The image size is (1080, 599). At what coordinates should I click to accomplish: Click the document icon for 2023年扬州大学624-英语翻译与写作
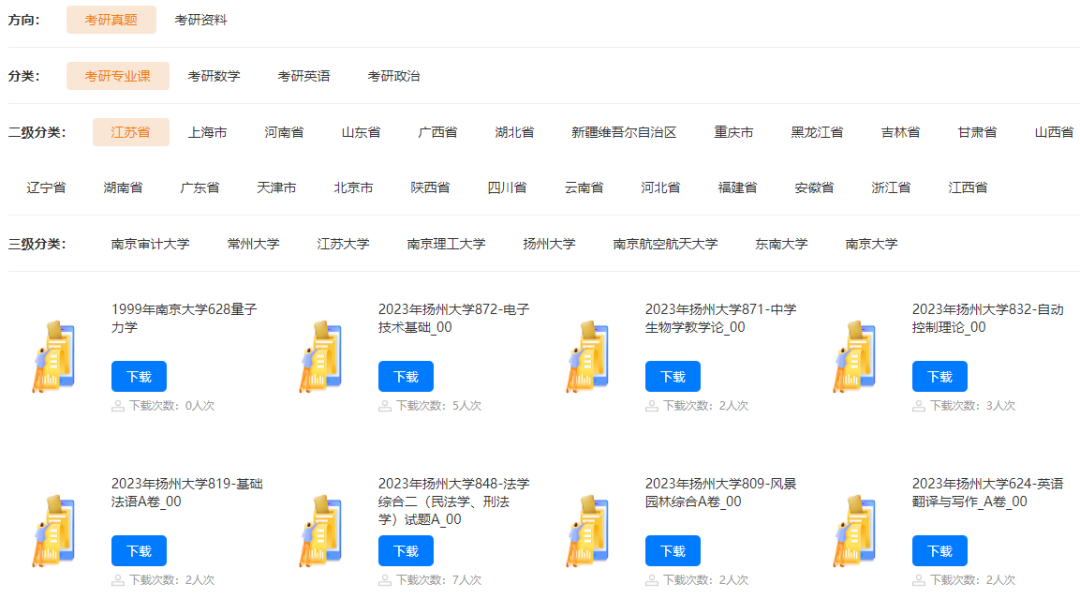[x=852, y=530]
